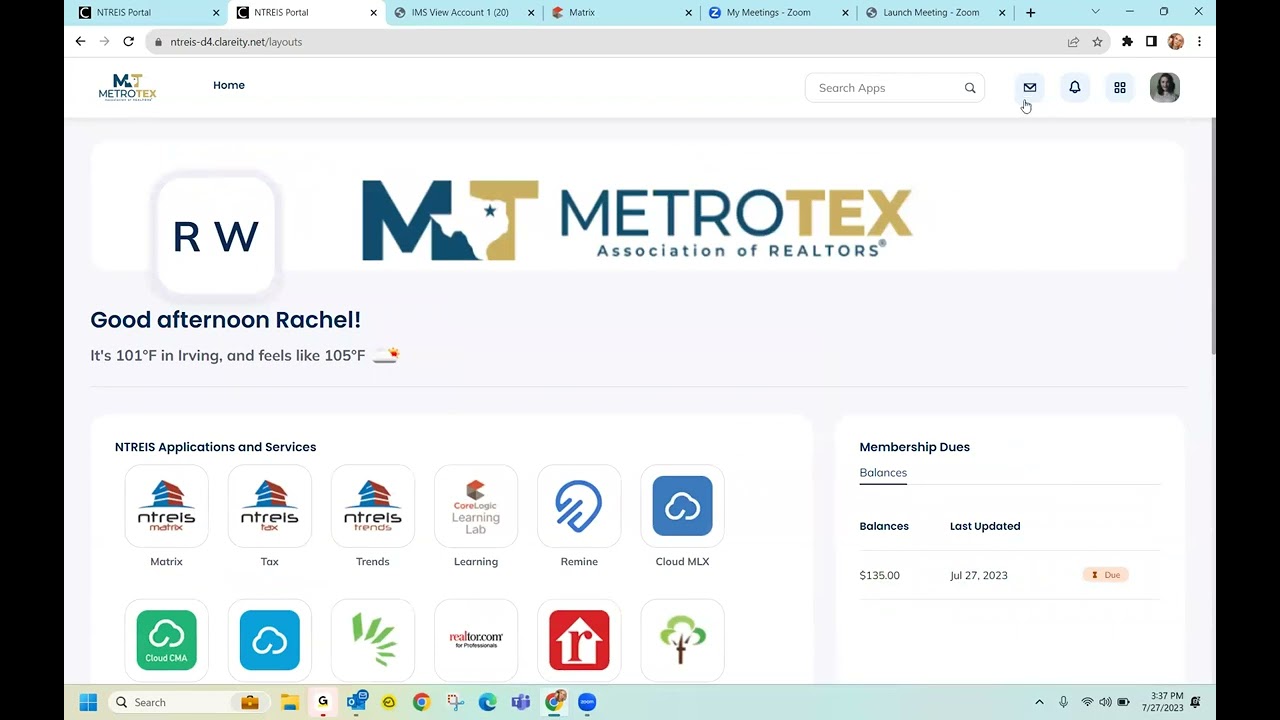
Task: Launch the Remine app
Action: tap(579, 506)
